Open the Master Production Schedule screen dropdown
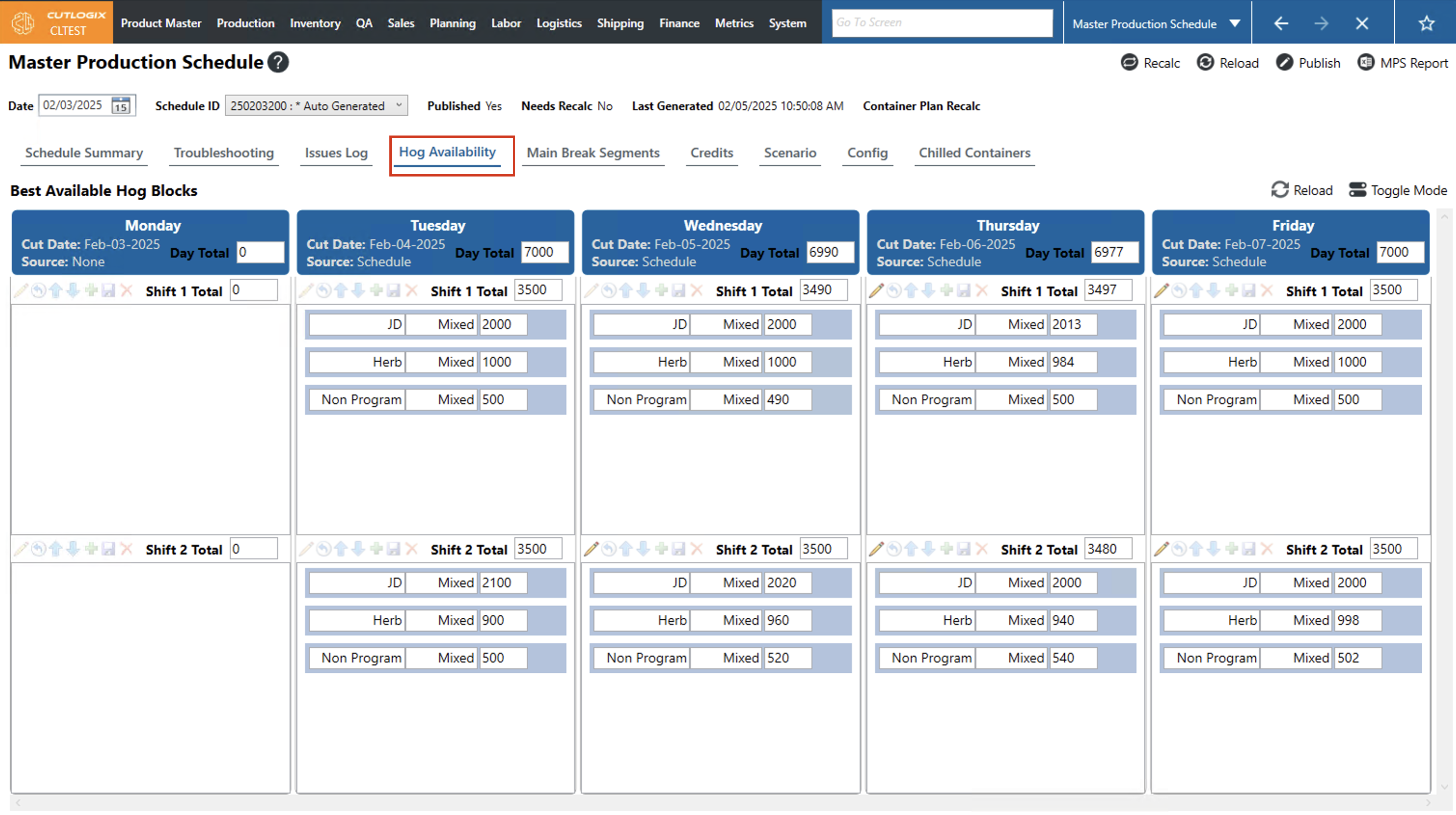The image size is (1456, 815). click(x=1235, y=23)
